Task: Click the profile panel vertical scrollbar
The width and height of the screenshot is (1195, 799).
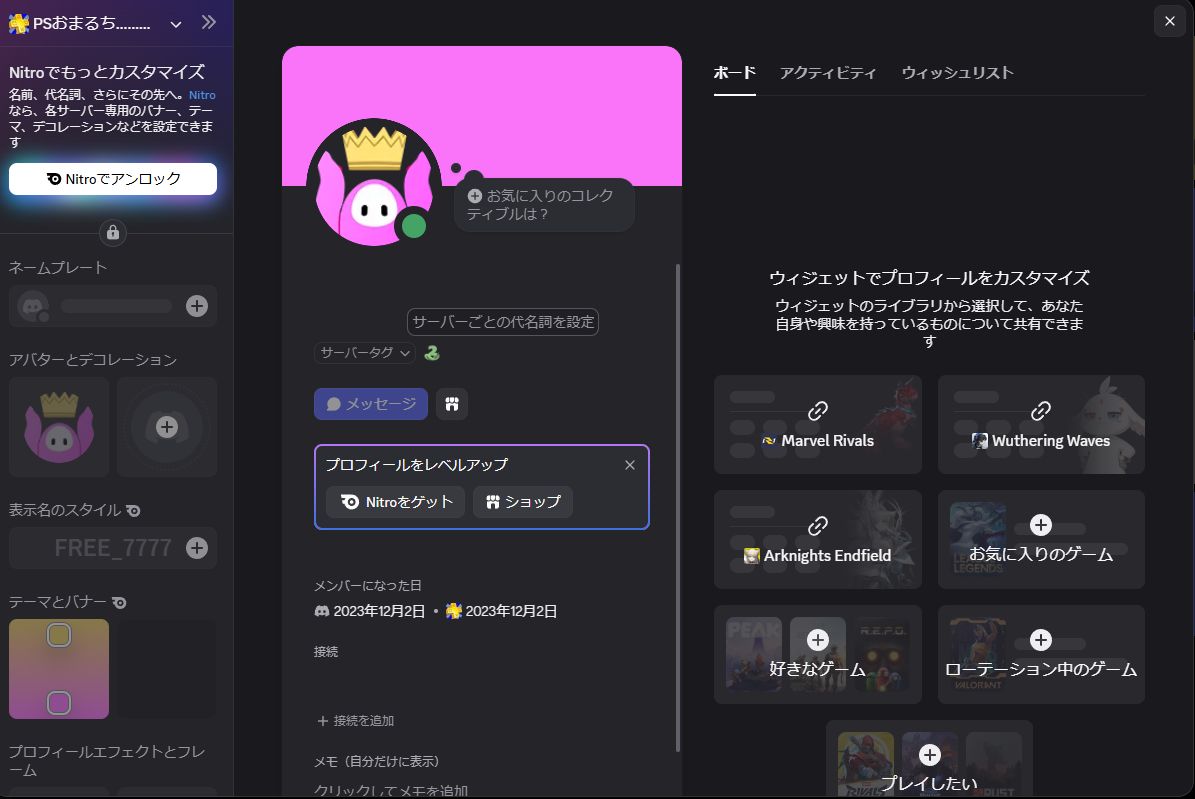Action: click(678, 508)
